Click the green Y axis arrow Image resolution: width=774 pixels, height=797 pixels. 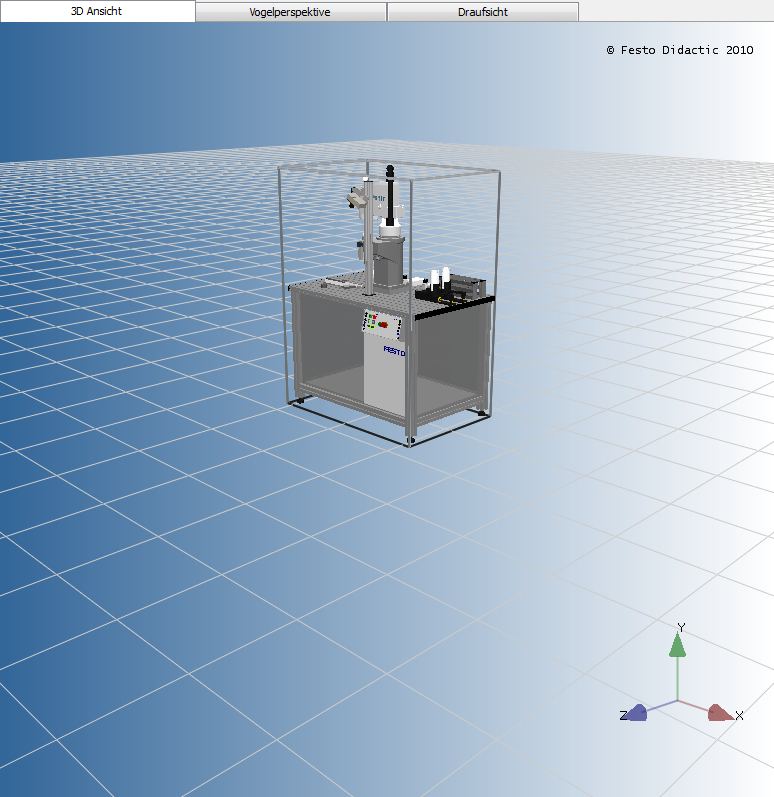coord(677,645)
